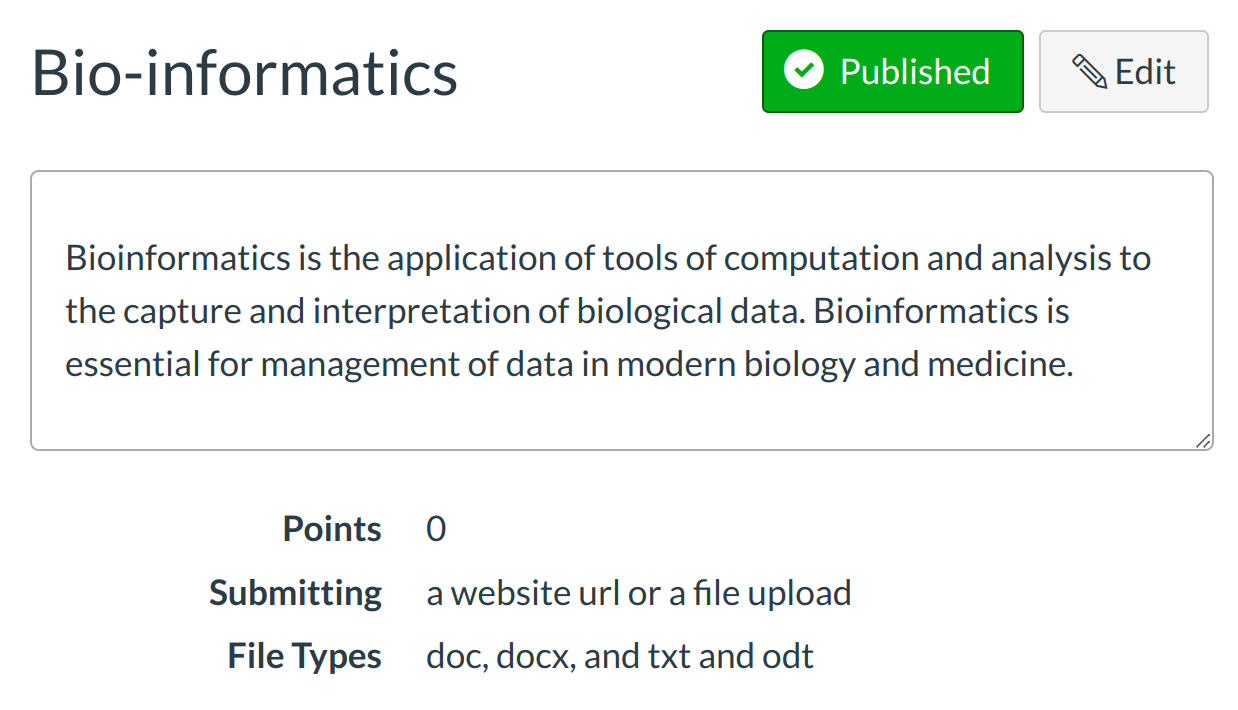This screenshot has height=710, width=1238.
Task: Click first description line starting 'Bioinformatics is the application'
Action: click(x=608, y=258)
